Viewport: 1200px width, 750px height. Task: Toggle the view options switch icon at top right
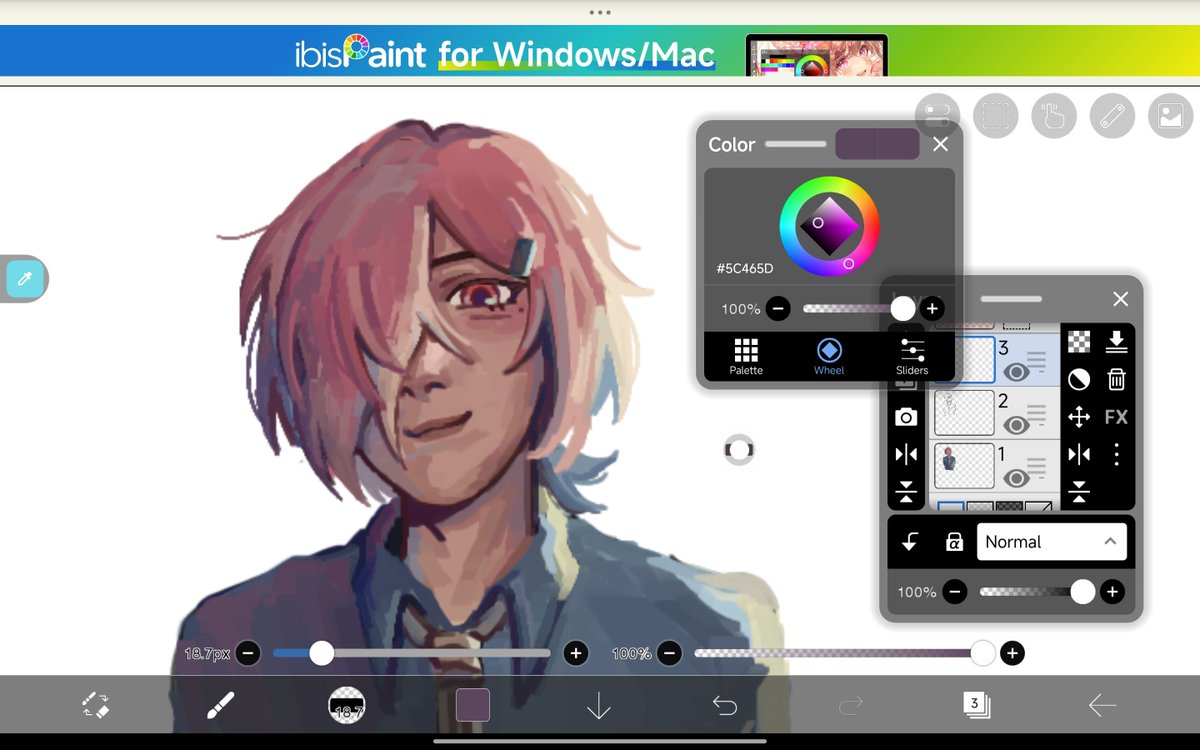point(937,116)
